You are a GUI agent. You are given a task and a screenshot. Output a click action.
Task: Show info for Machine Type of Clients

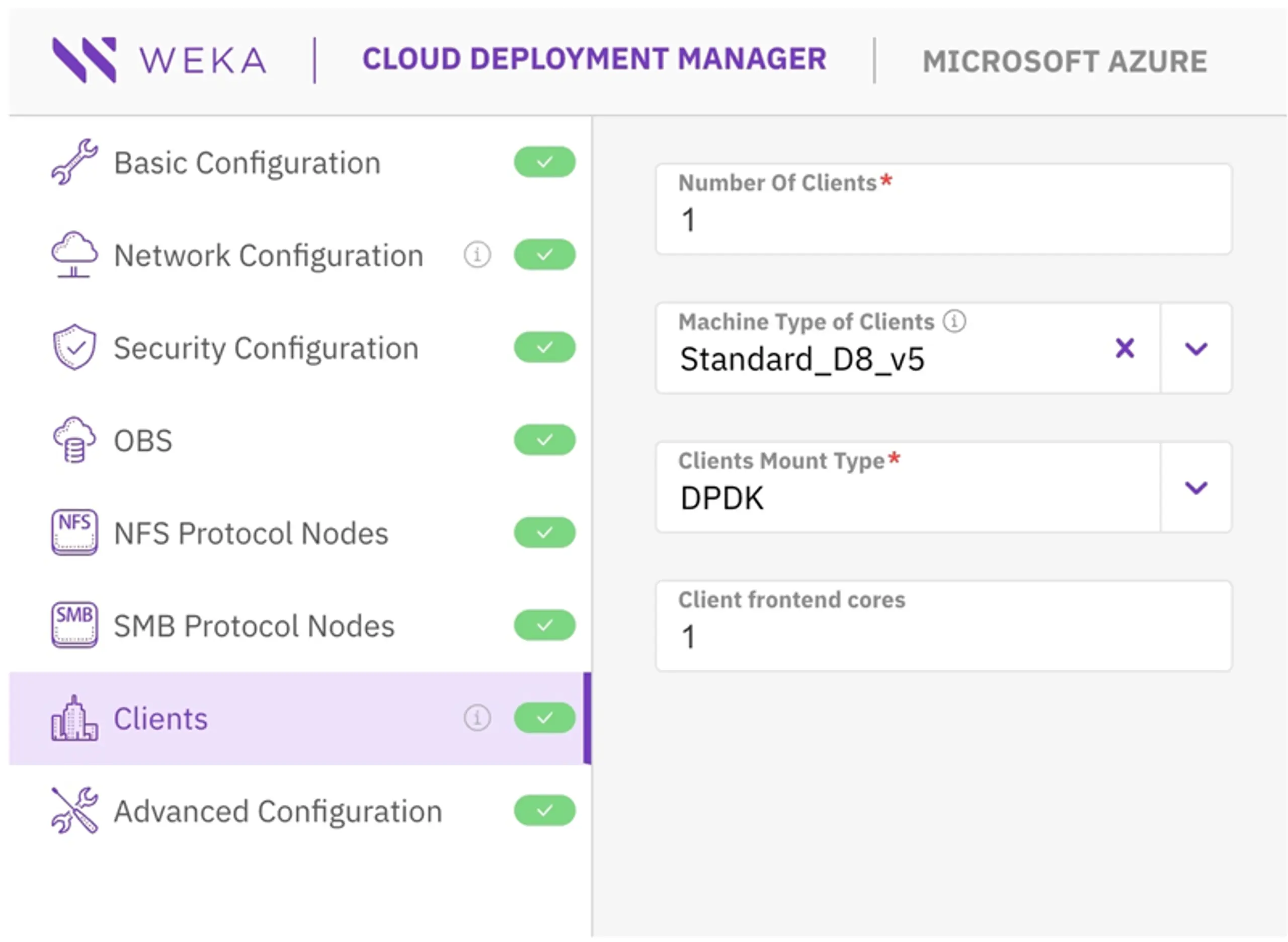pos(954,321)
